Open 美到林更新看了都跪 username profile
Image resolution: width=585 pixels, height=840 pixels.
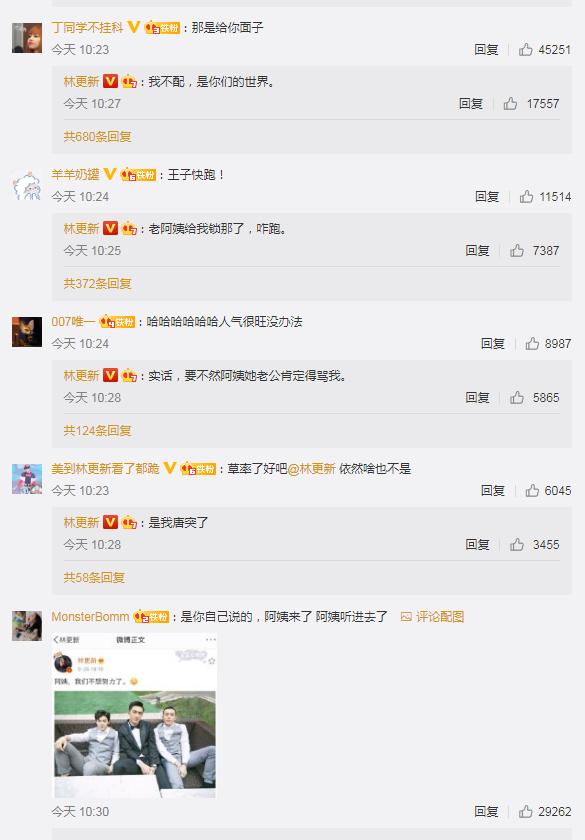106,469
